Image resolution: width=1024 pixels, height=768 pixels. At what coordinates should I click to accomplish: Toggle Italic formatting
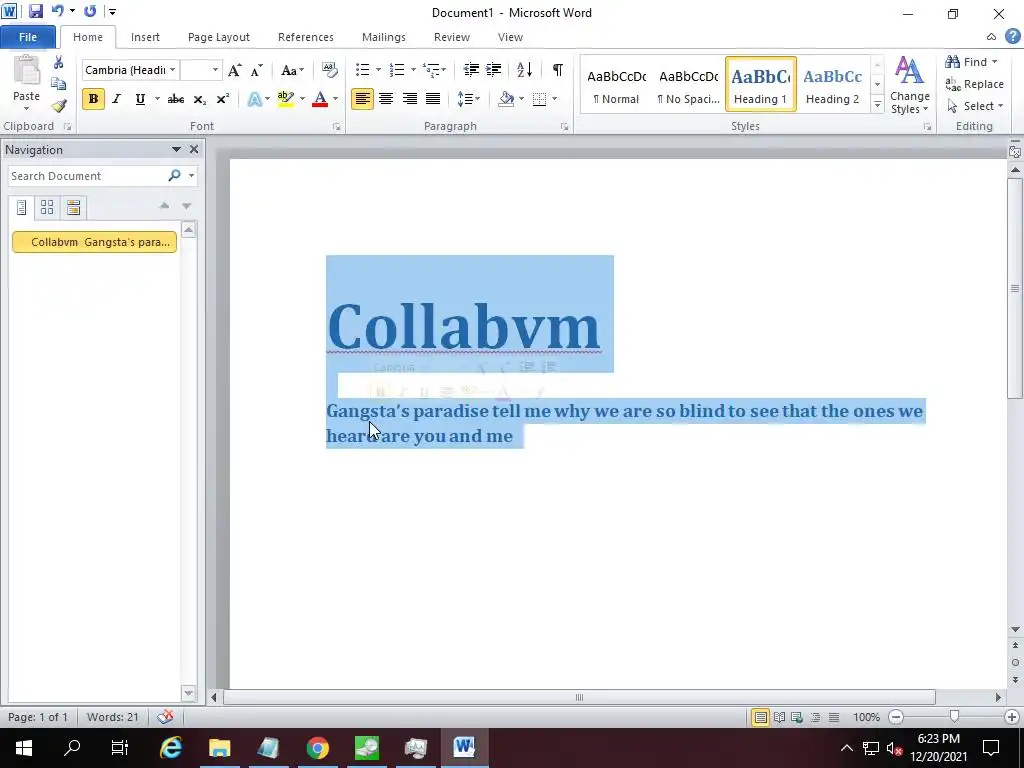click(x=116, y=99)
